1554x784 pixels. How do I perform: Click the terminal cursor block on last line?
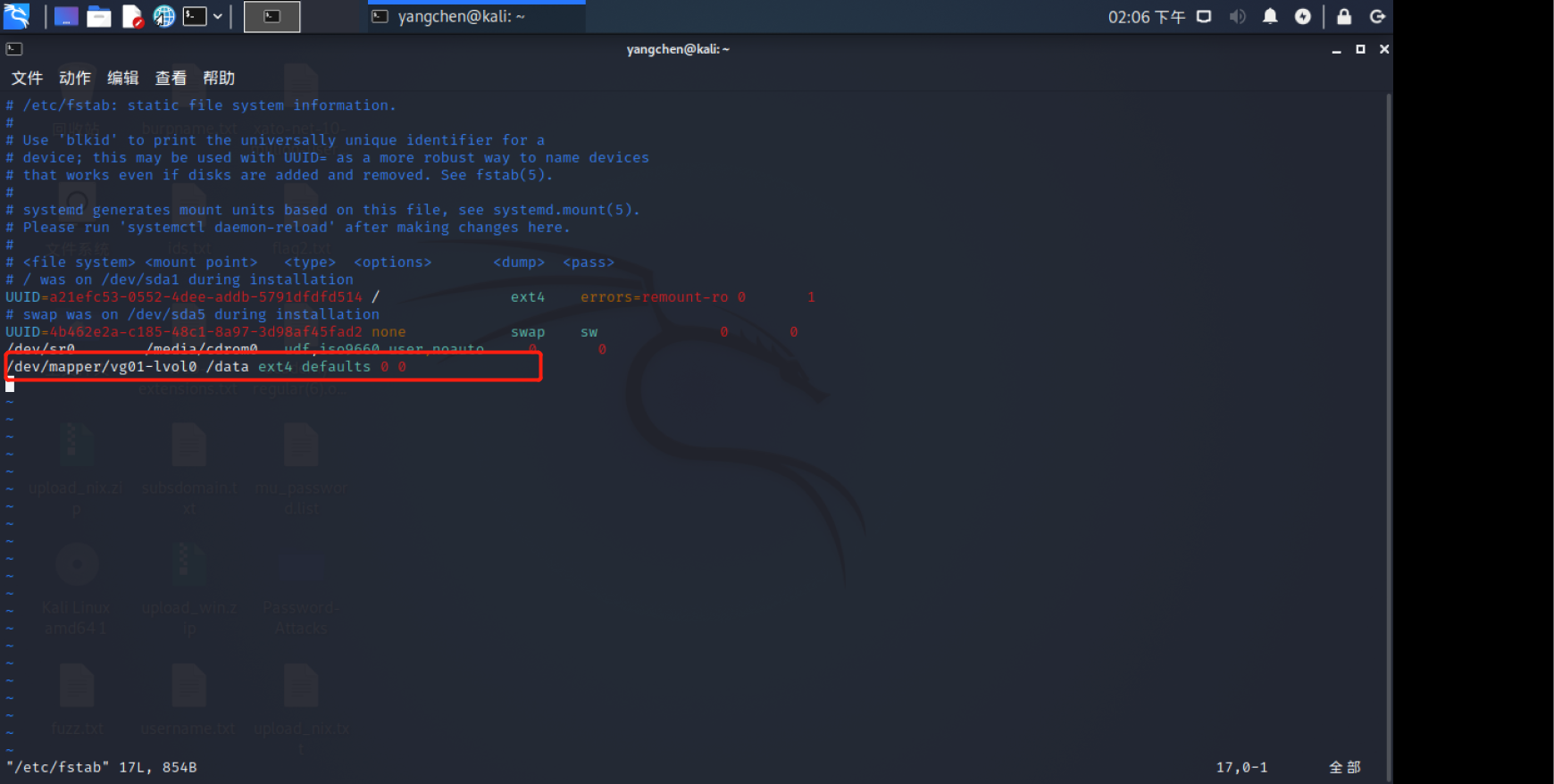point(10,385)
